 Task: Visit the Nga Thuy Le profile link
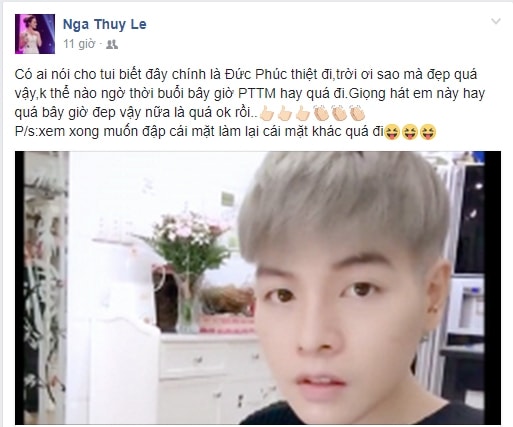(x=105, y=24)
